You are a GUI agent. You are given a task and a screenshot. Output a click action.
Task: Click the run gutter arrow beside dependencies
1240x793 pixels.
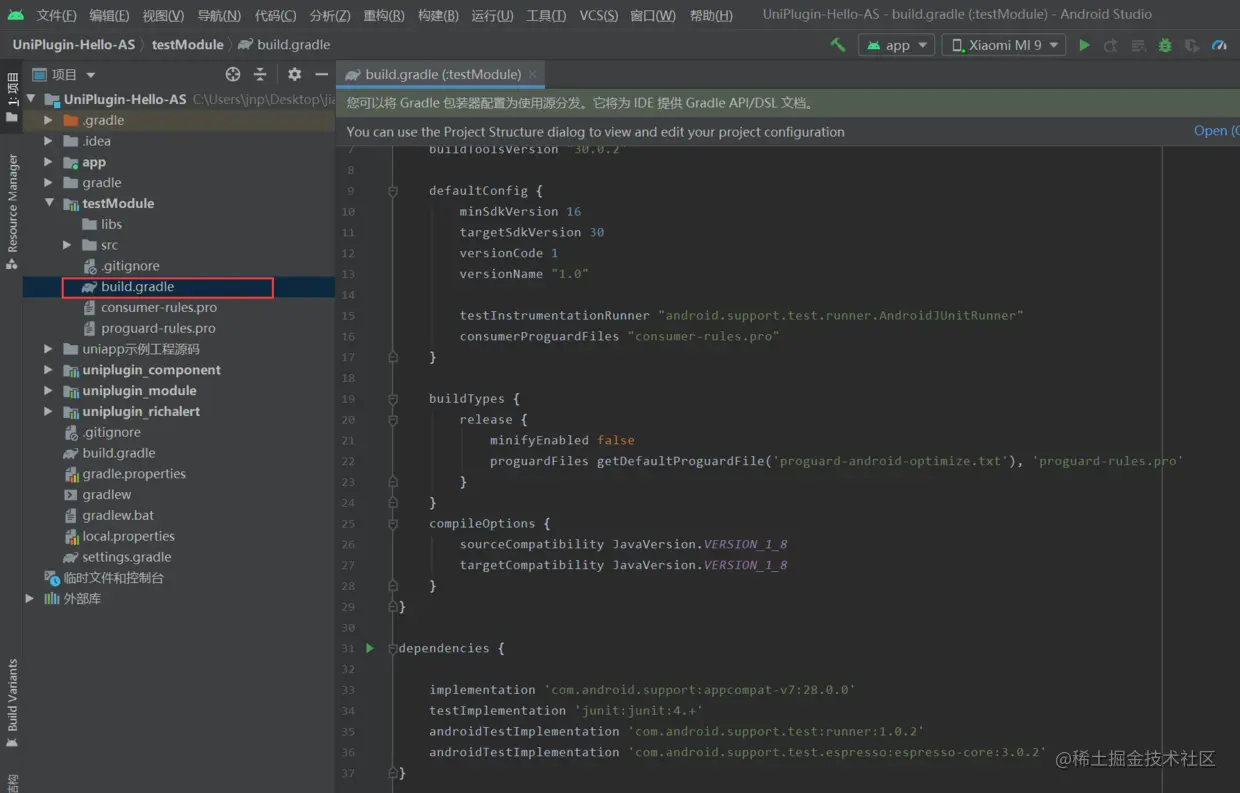tap(370, 648)
